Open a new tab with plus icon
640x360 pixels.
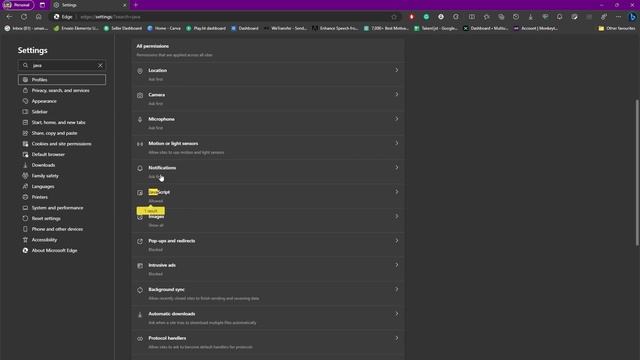[x=136, y=5]
